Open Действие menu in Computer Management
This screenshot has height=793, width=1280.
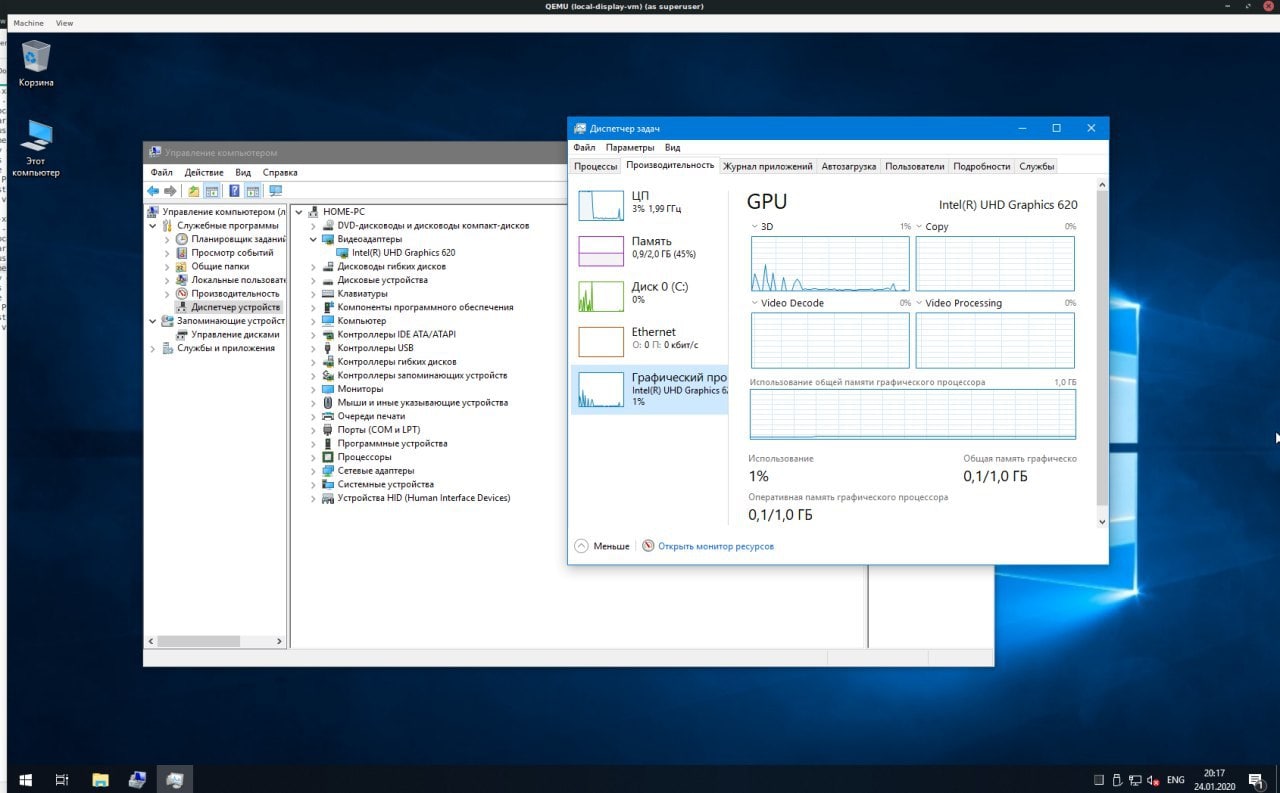204,173
